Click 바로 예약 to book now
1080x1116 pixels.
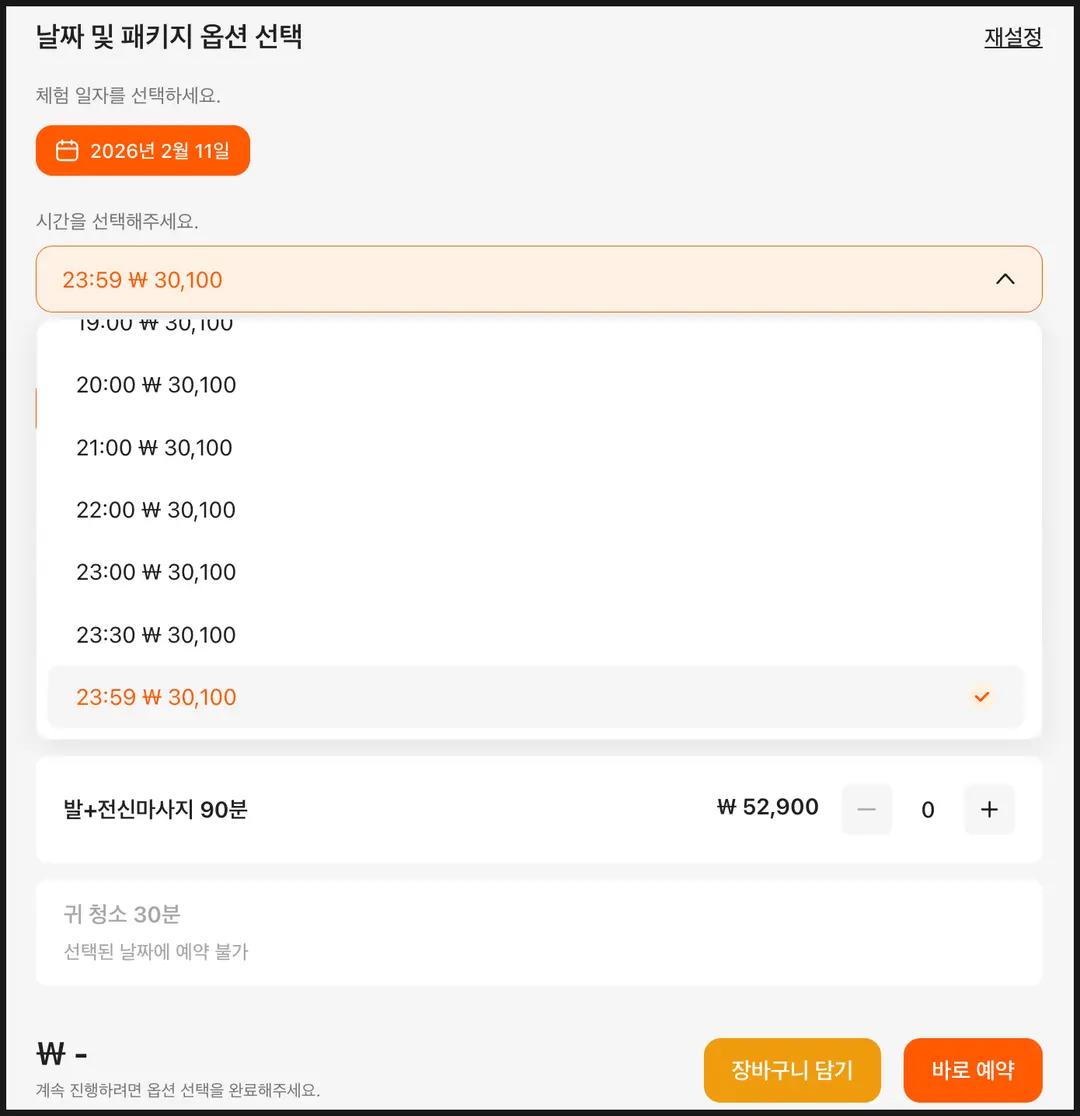[x=972, y=1070]
